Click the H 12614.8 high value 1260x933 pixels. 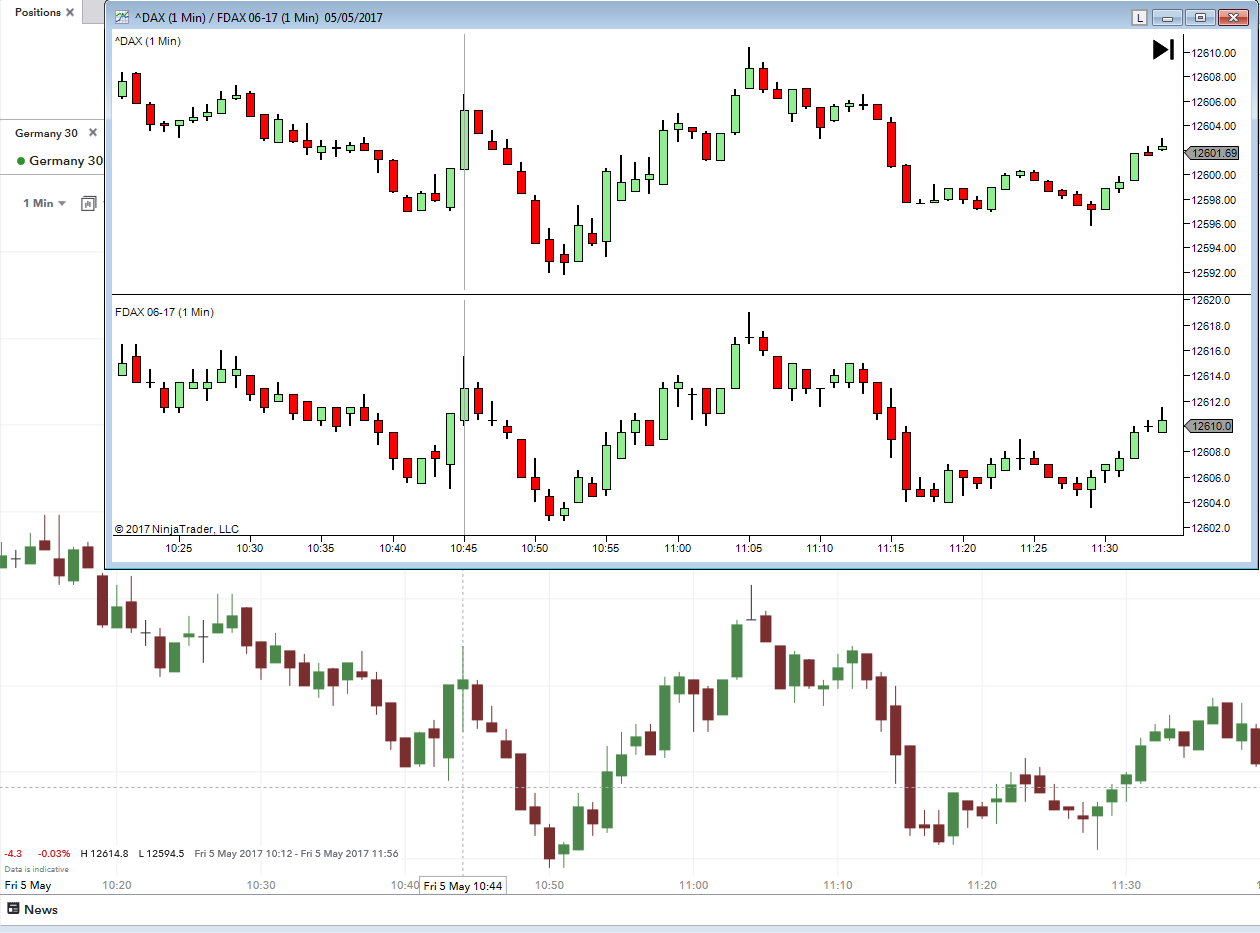[x=104, y=853]
